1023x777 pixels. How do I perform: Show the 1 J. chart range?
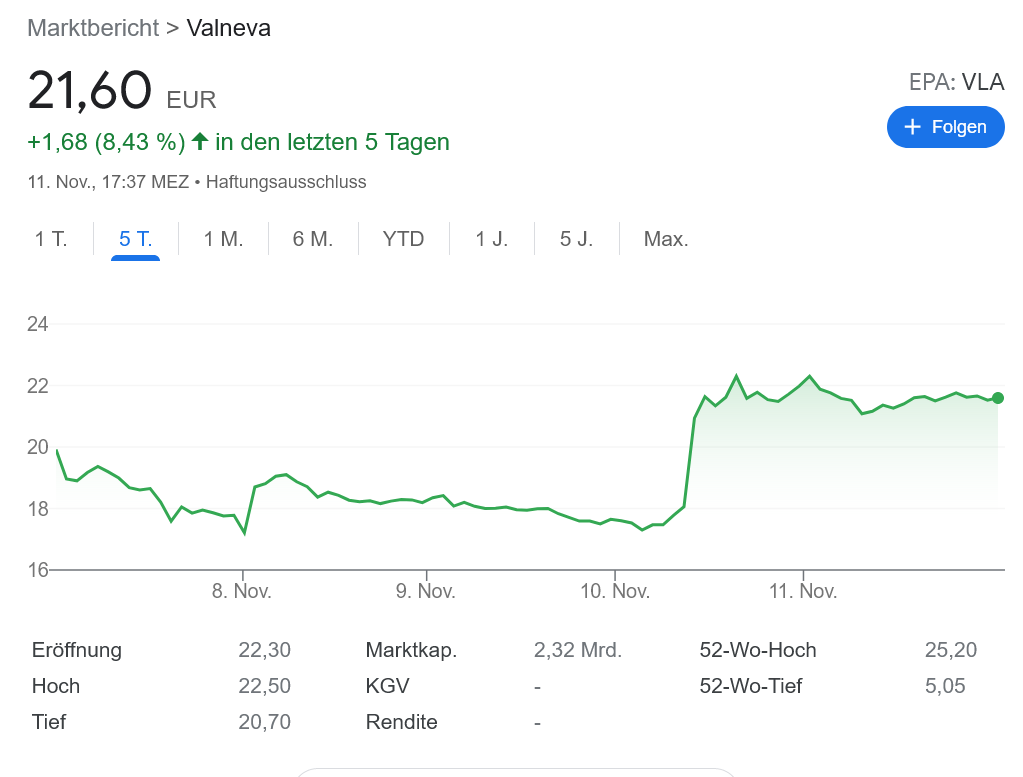(491, 239)
